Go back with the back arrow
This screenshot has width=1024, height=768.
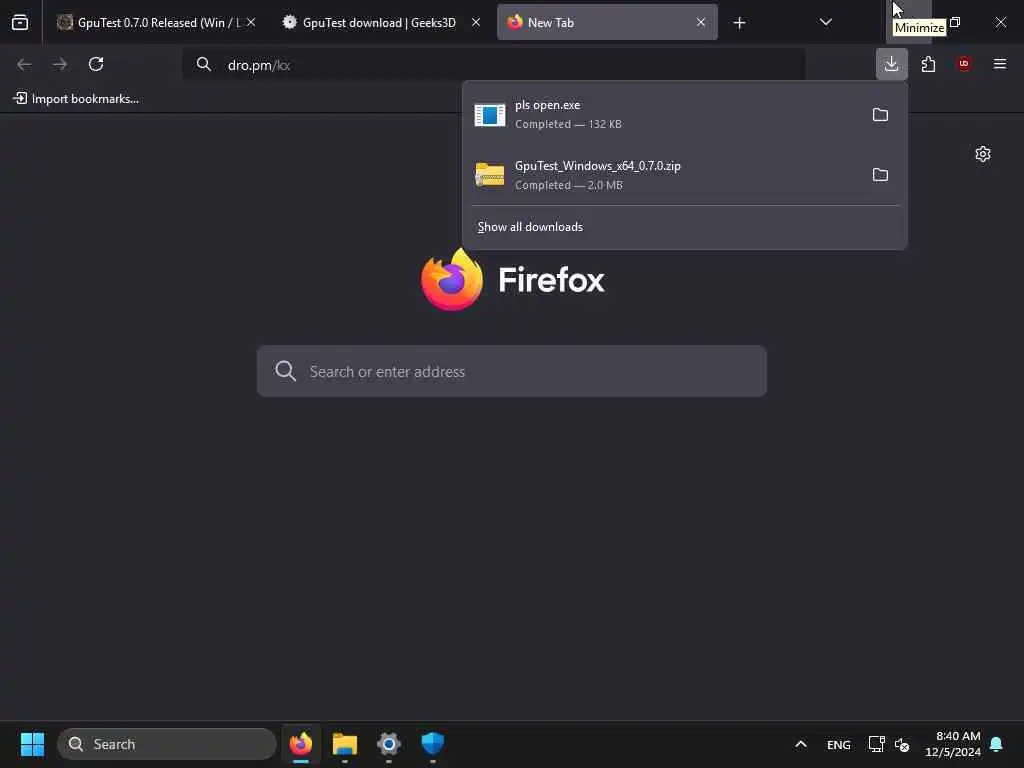(24, 64)
